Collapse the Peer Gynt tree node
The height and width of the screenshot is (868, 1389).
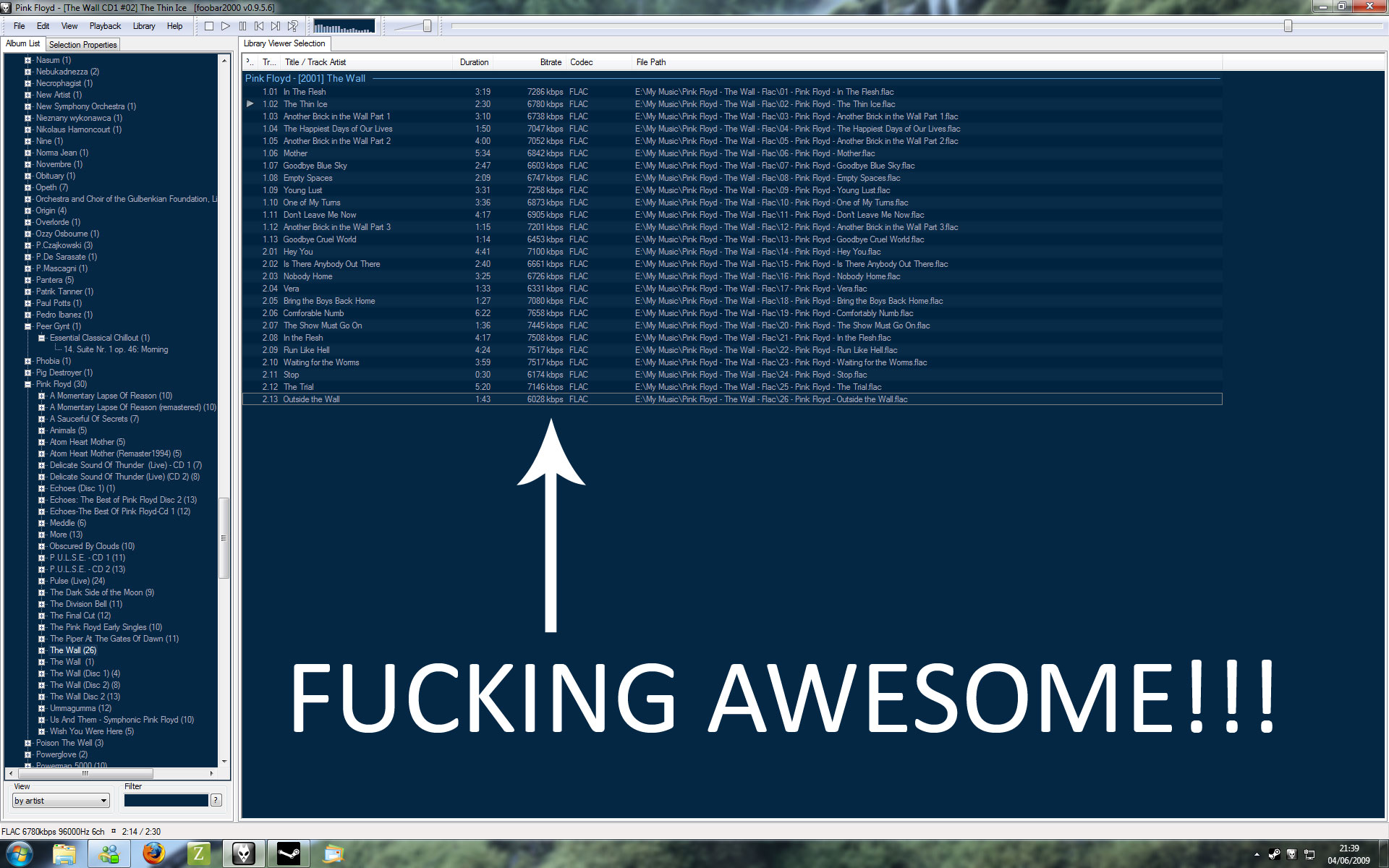(27, 326)
